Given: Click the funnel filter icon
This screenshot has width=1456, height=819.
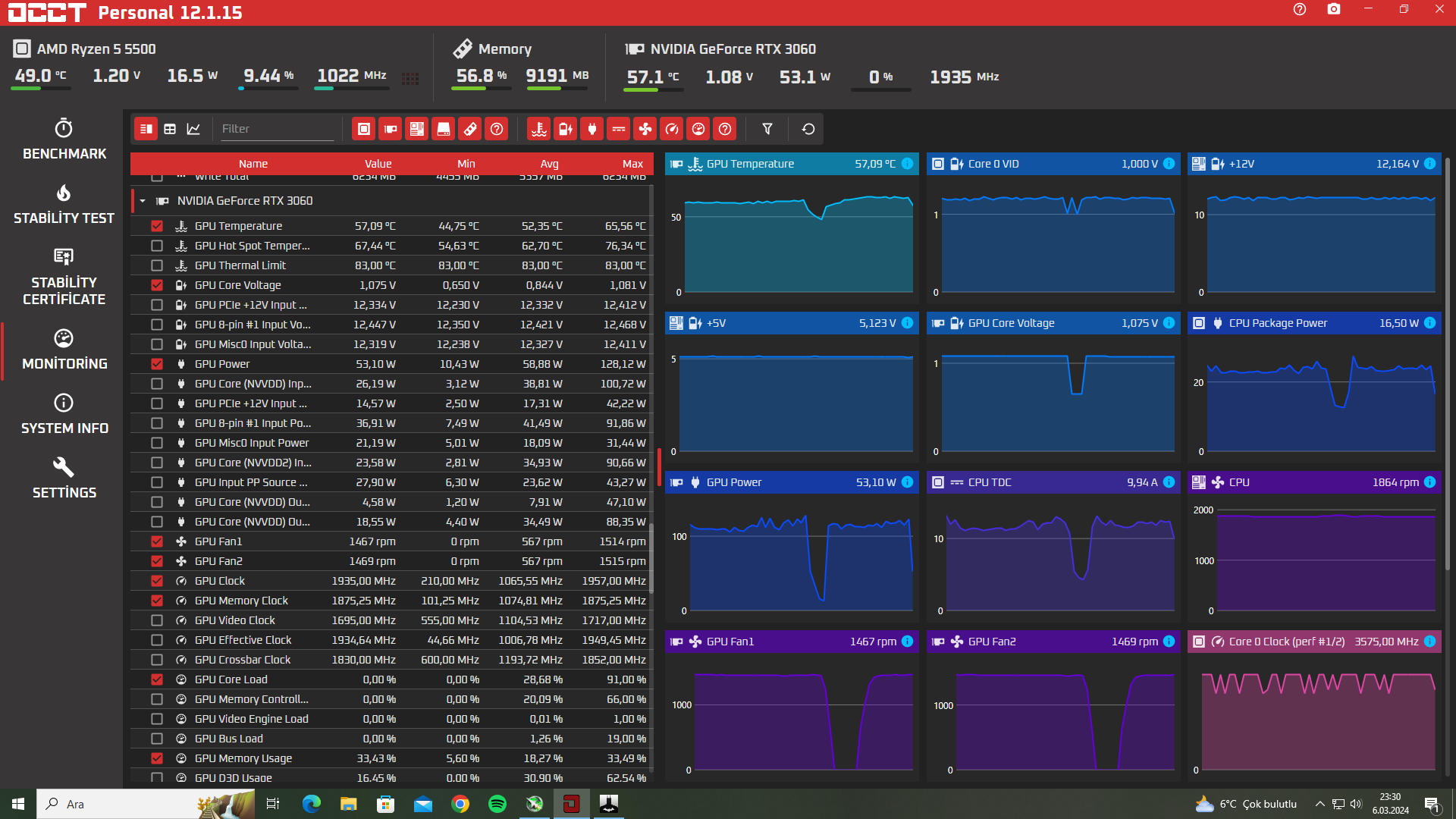Looking at the screenshot, I should coord(767,129).
